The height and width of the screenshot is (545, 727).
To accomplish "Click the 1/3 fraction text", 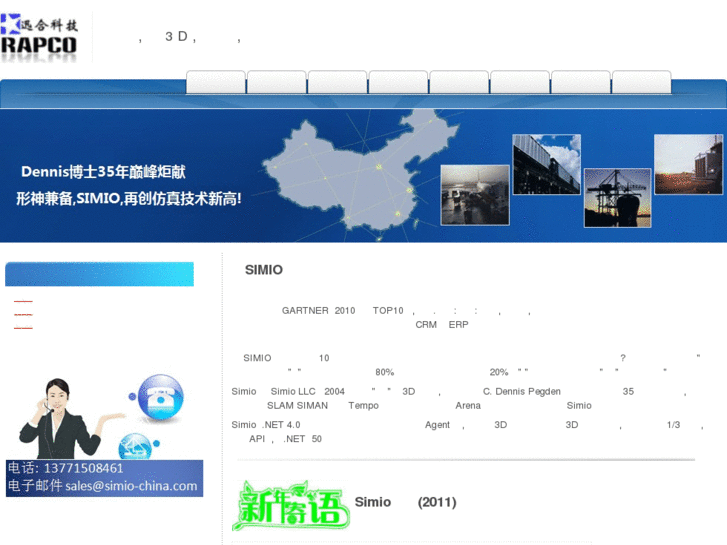I will click(x=673, y=425).
